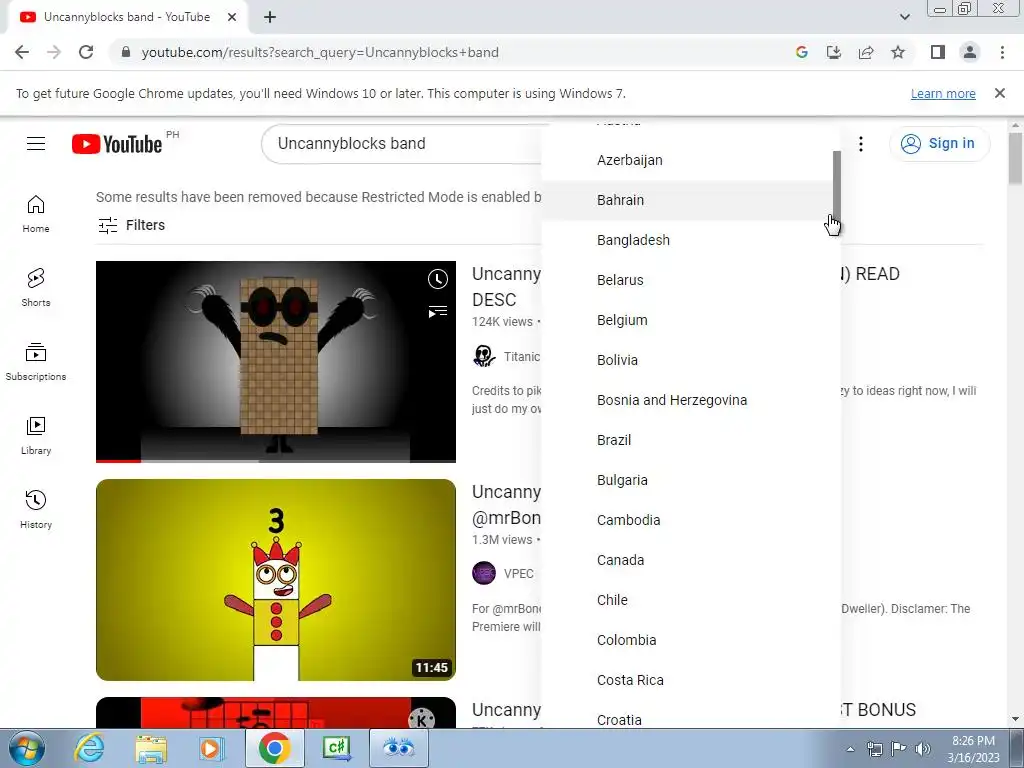Viewport: 1024px width, 768px height.
Task: Select Bahrain from the location list
Action: pyautogui.click(x=687, y=200)
